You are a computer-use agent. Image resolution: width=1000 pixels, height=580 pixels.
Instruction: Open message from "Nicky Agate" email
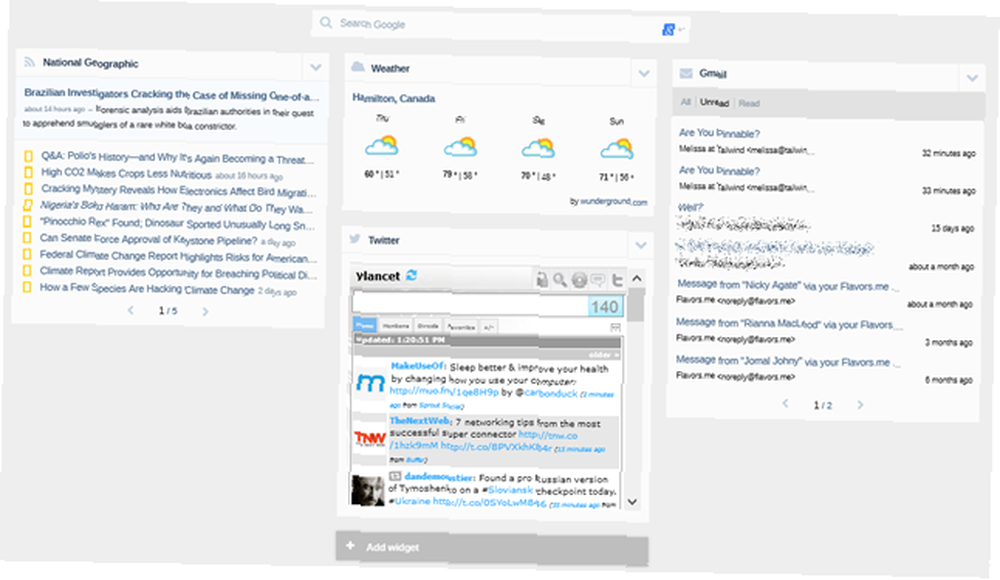788,285
